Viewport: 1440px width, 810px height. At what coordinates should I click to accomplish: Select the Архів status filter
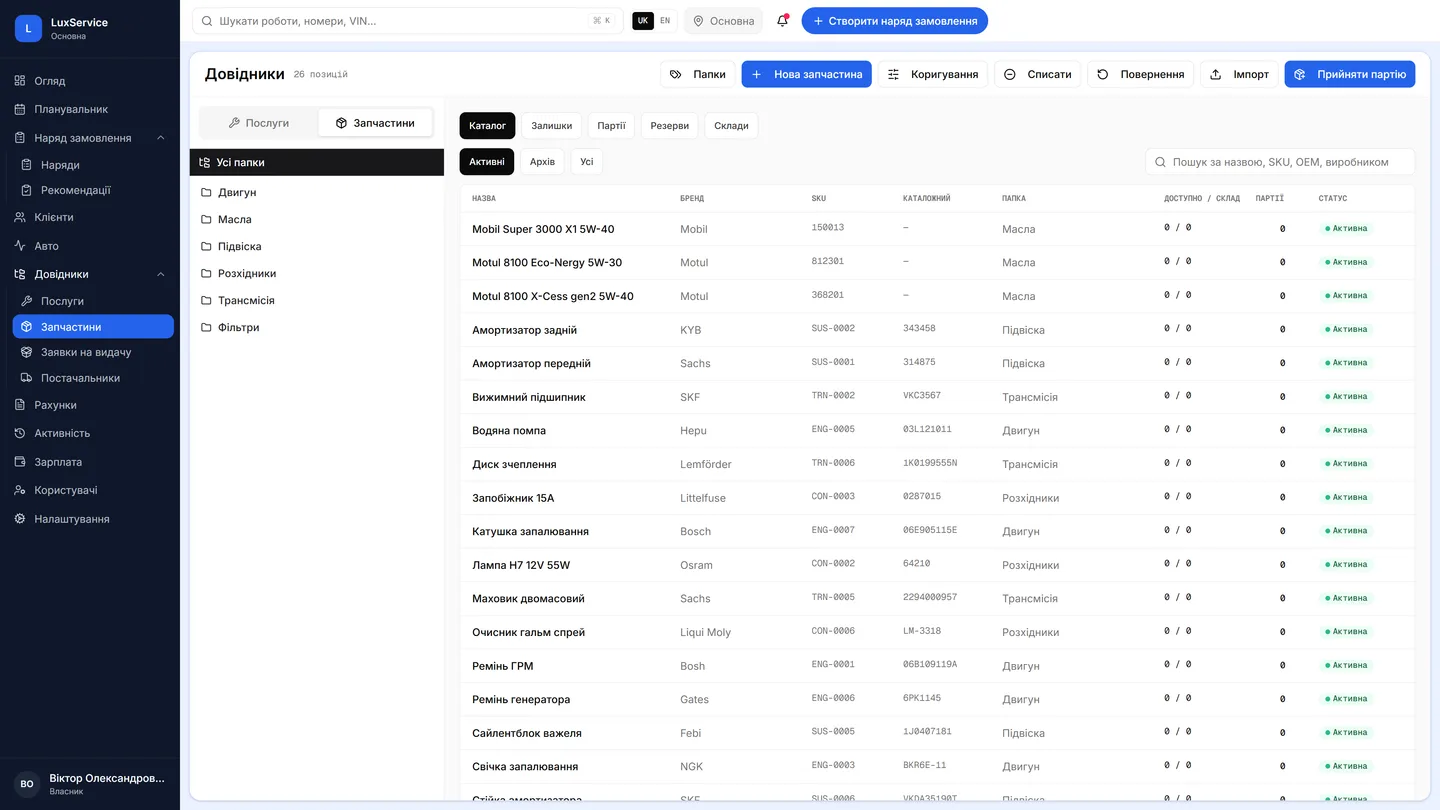coord(542,162)
